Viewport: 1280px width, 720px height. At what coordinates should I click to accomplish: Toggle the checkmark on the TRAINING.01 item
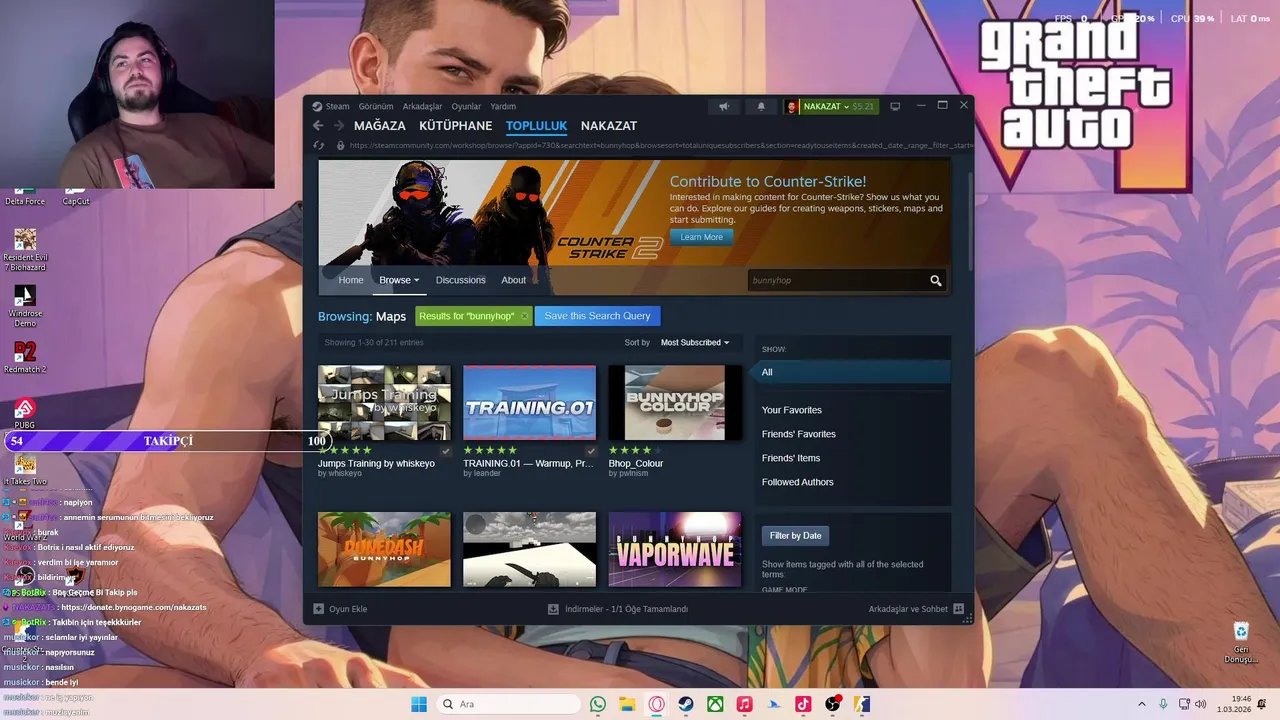point(591,451)
